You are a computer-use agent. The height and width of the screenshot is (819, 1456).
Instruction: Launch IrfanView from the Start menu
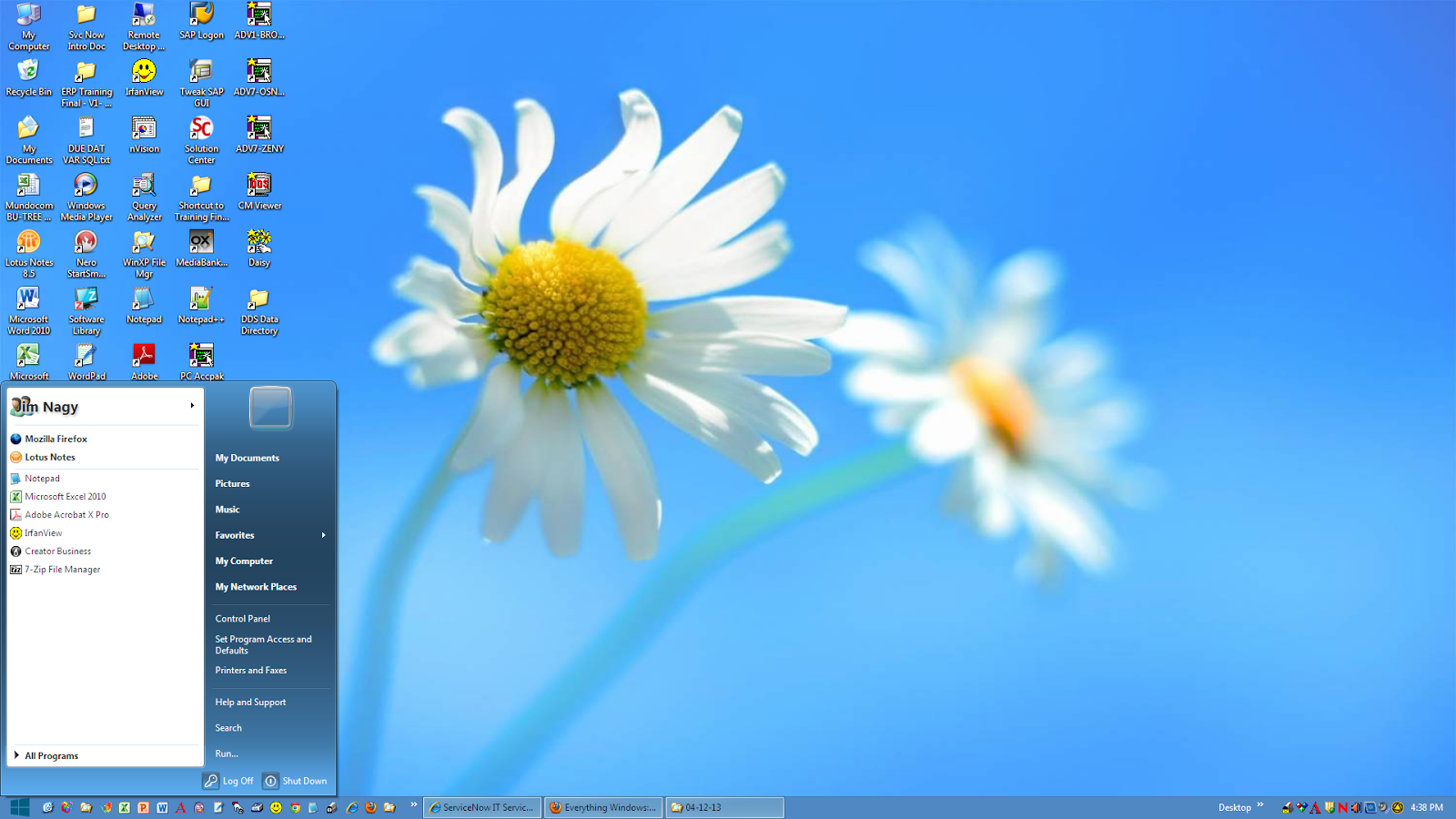click(x=43, y=532)
